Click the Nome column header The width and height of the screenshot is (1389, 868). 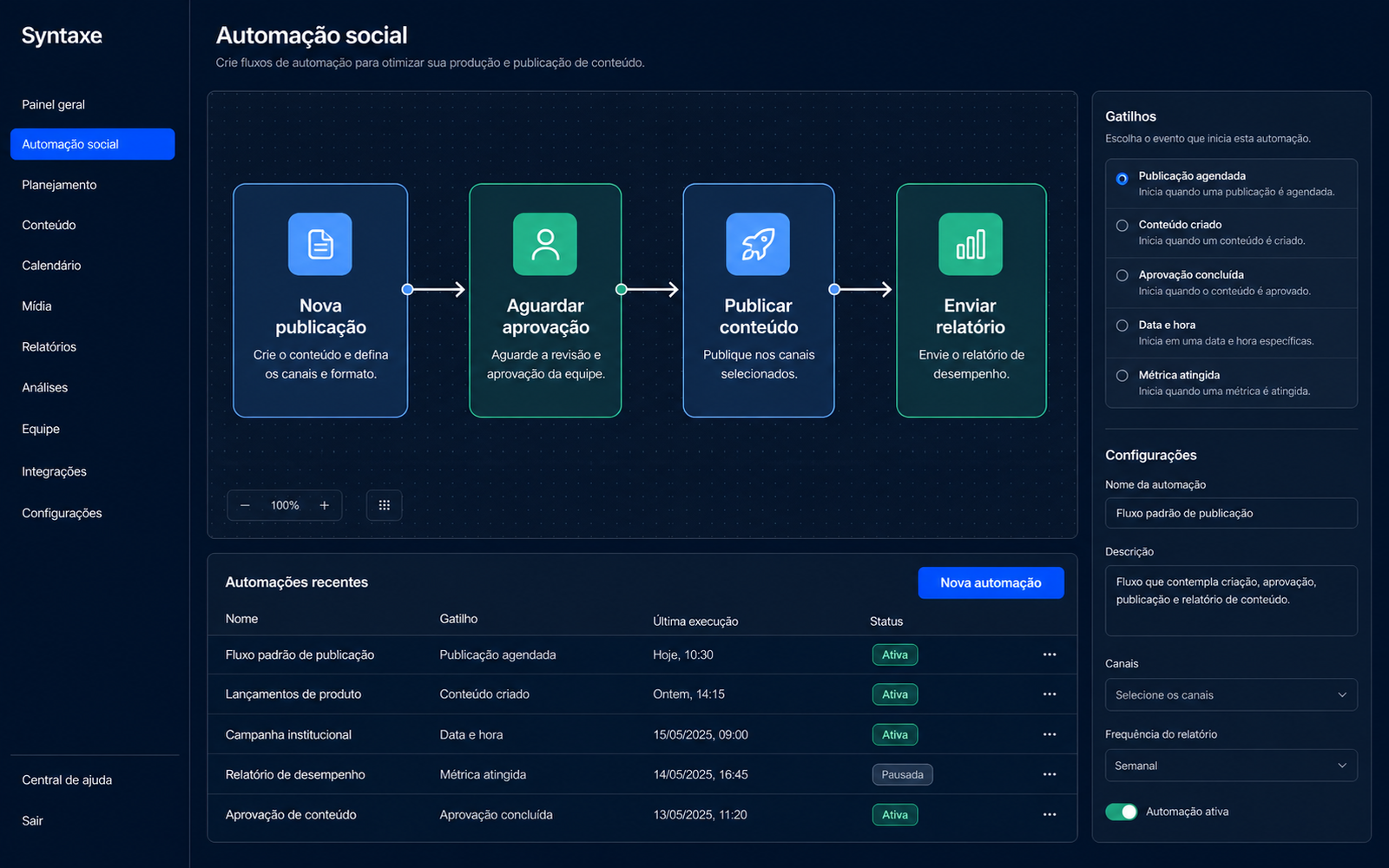pos(241,619)
